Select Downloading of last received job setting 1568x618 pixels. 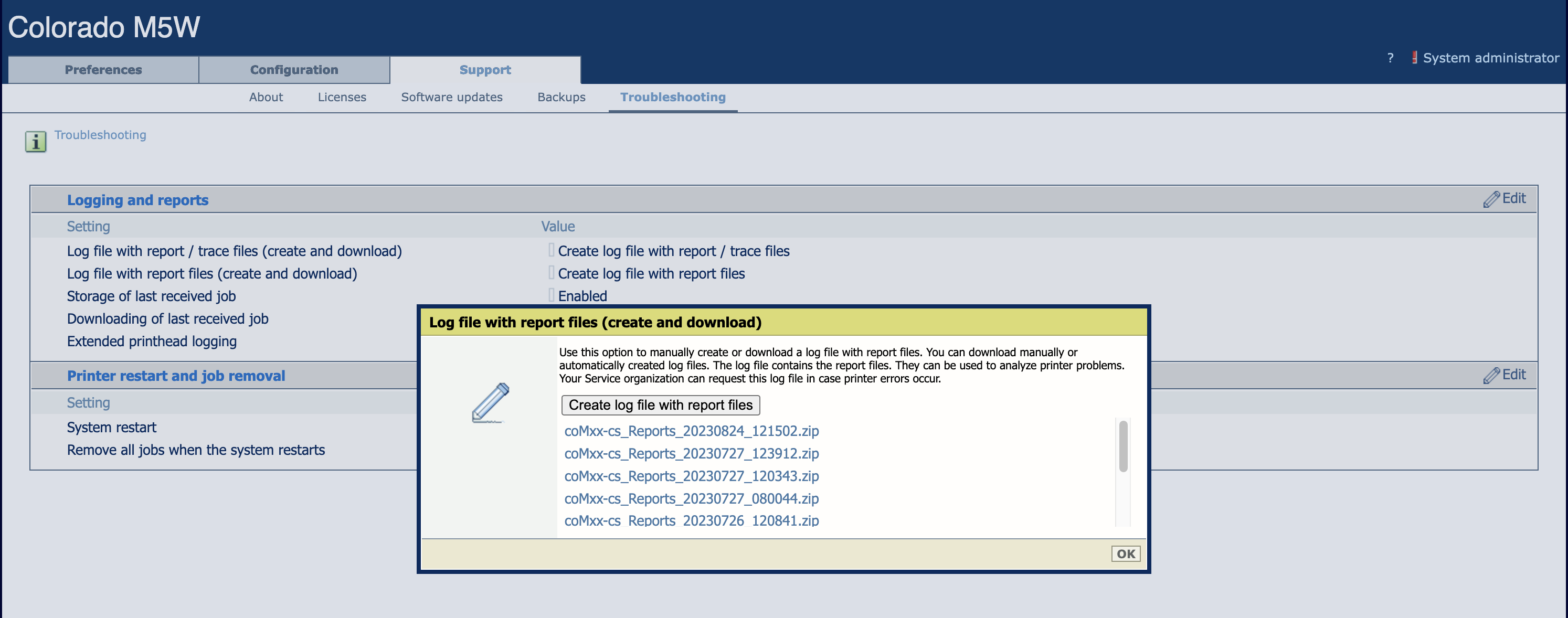click(x=167, y=319)
